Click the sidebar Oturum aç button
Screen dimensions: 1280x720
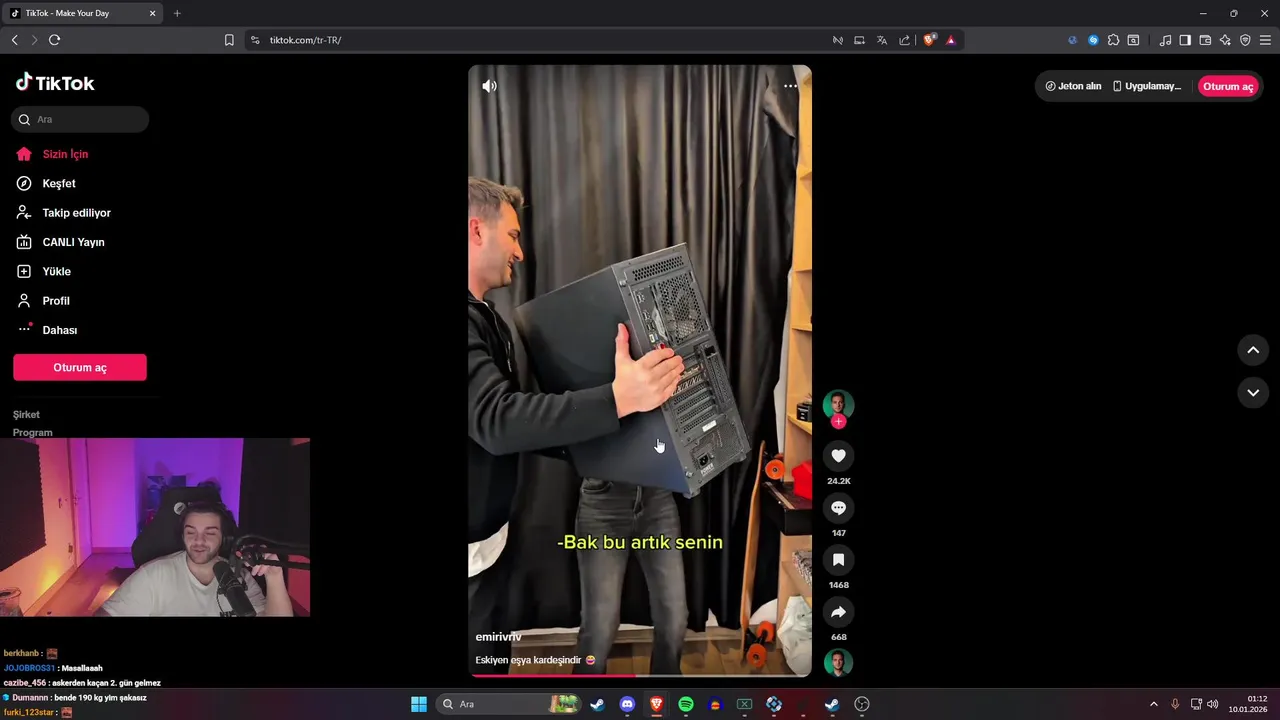click(x=80, y=367)
